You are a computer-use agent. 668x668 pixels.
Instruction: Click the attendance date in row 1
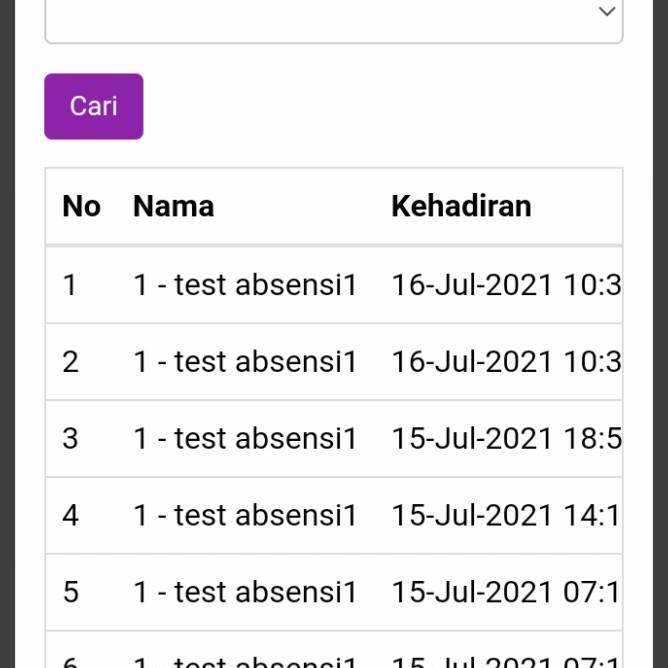tap(506, 285)
